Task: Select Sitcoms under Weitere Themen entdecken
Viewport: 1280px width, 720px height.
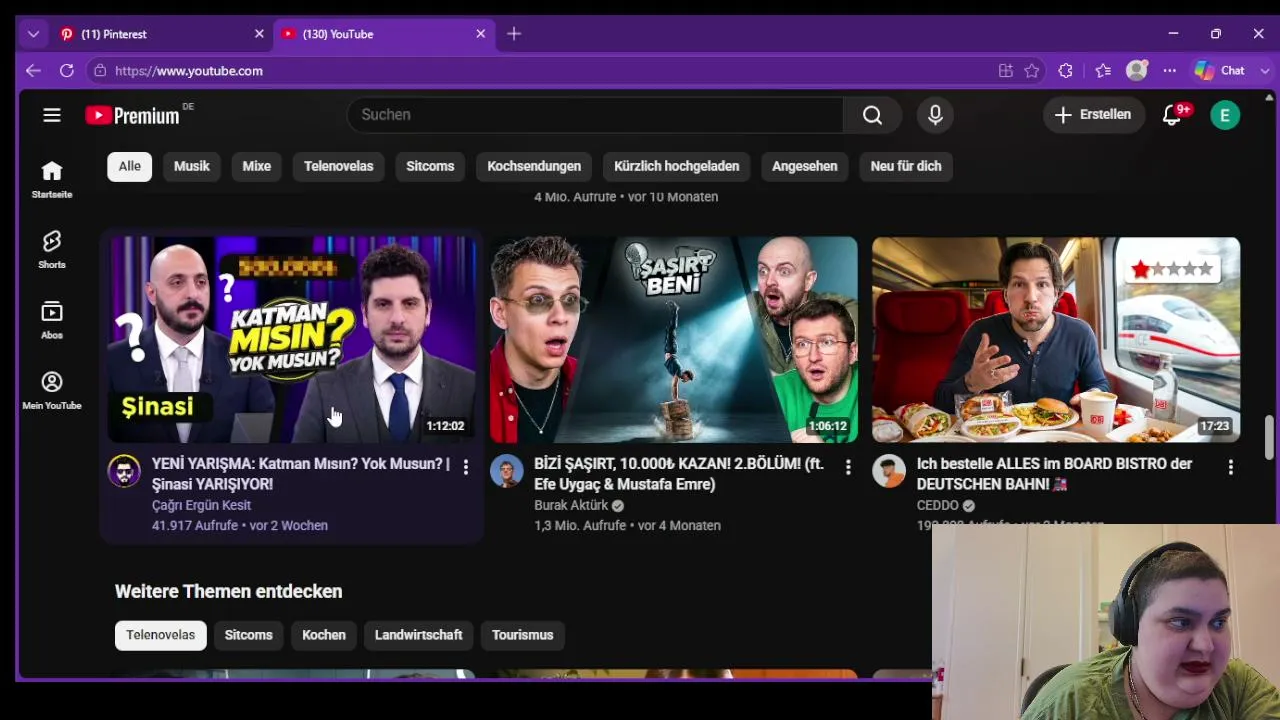Action: 249,635
